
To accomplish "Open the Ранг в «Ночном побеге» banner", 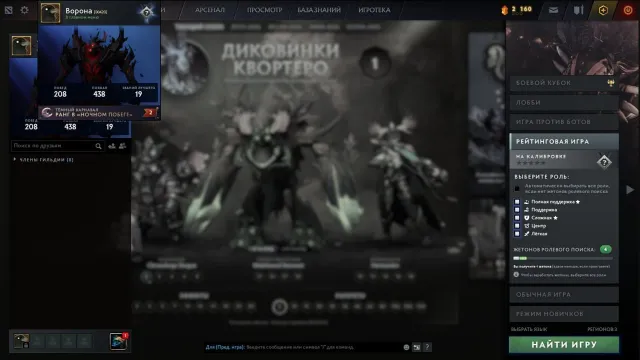I will (x=98, y=112).
